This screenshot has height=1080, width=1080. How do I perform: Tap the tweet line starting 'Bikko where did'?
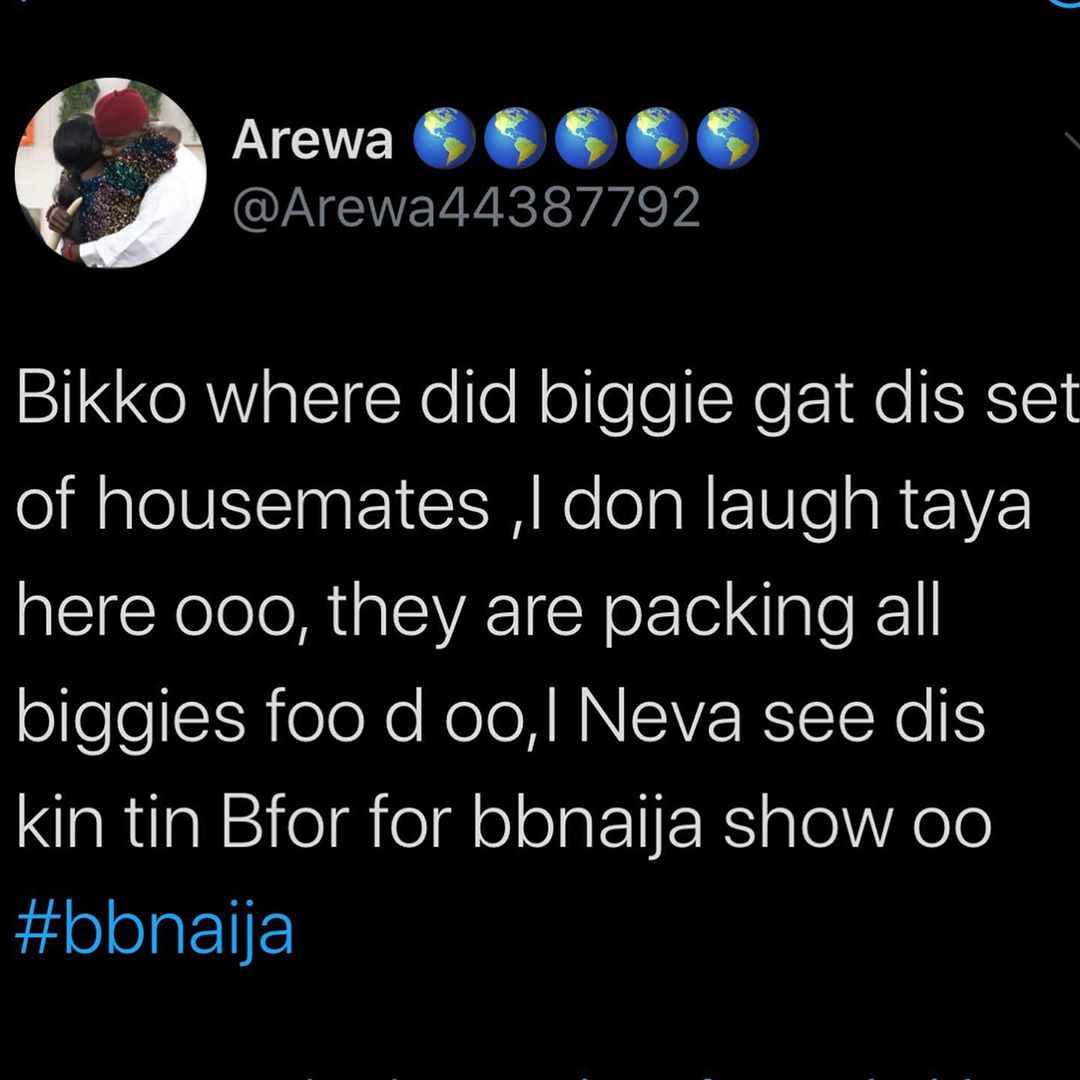(x=548, y=403)
